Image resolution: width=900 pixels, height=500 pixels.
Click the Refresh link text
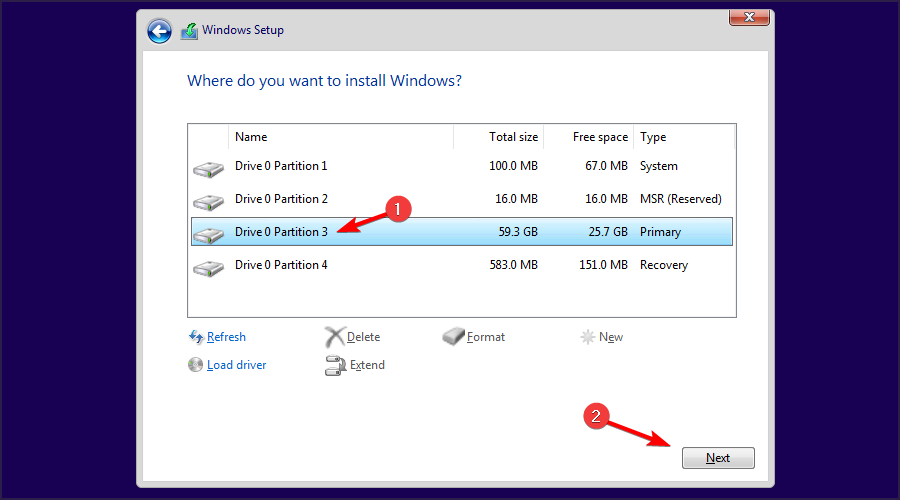pyautogui.click(x=226, y=337)
